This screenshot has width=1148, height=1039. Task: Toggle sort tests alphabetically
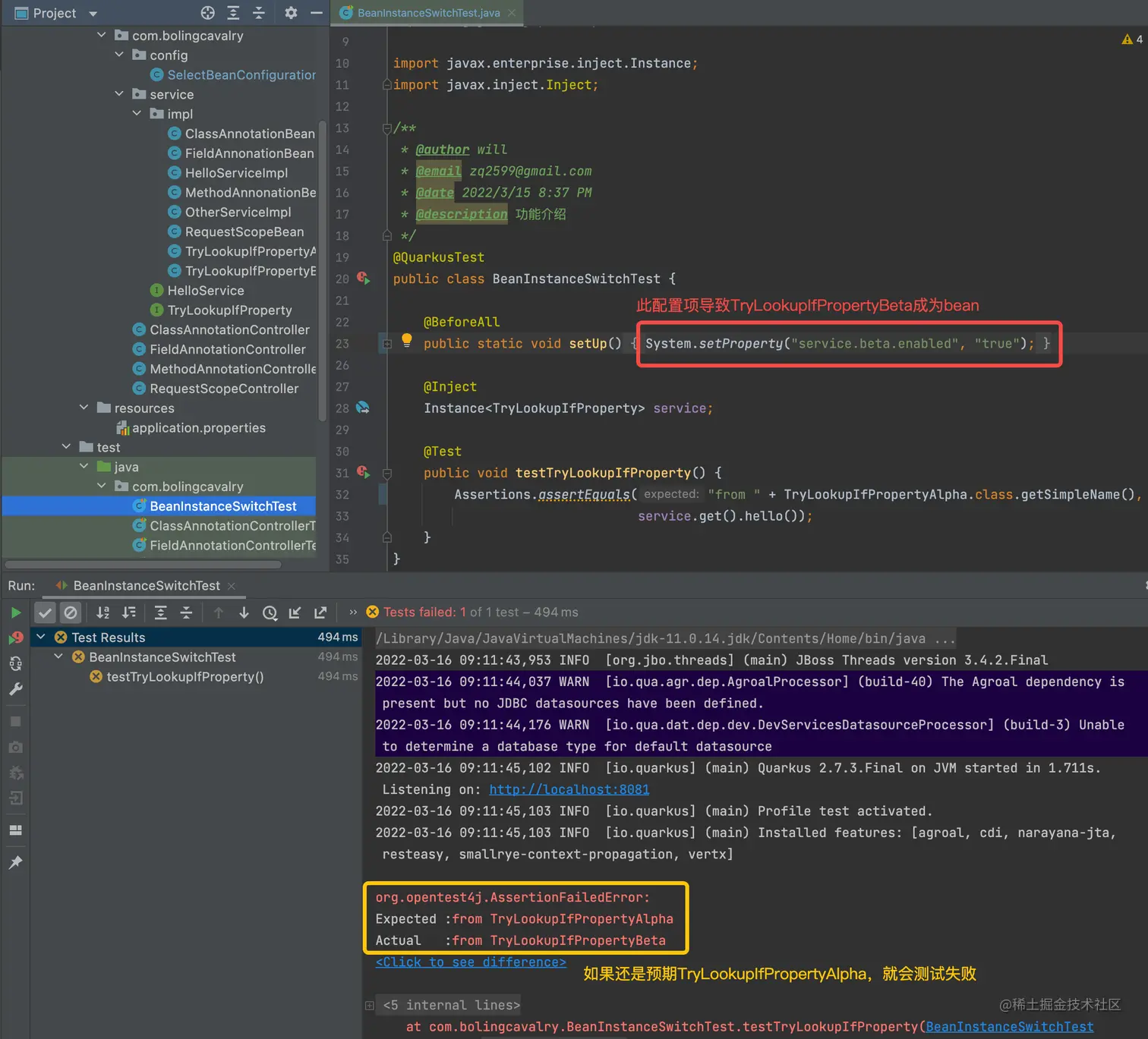point(103,612)
